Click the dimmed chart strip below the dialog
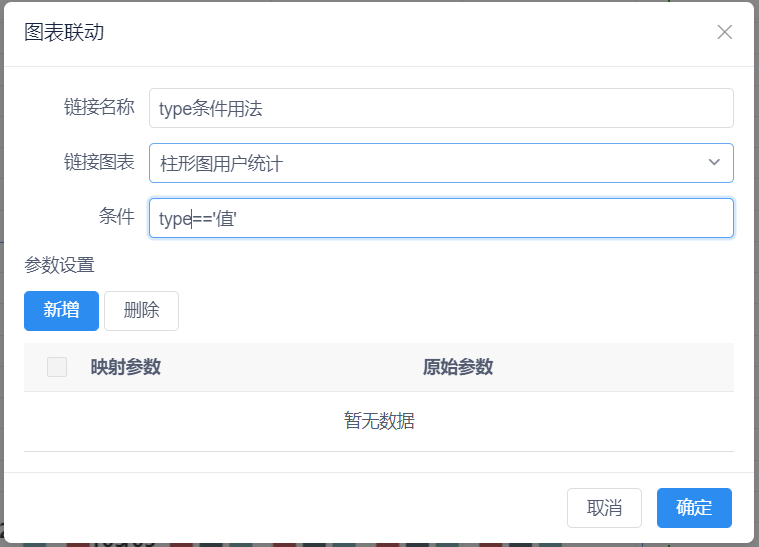The image size is (759, 547). (379, 545)
